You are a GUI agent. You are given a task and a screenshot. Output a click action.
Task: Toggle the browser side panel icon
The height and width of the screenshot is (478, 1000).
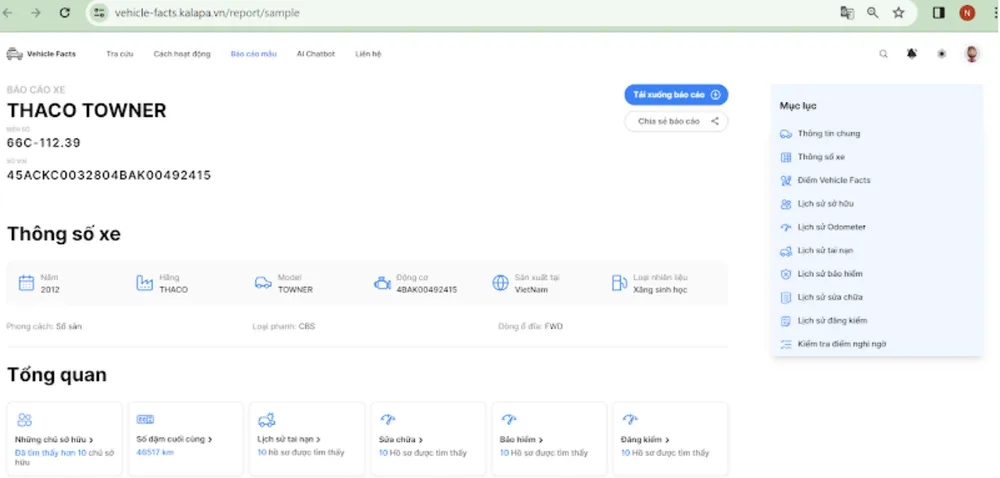(x=939, y=13)
